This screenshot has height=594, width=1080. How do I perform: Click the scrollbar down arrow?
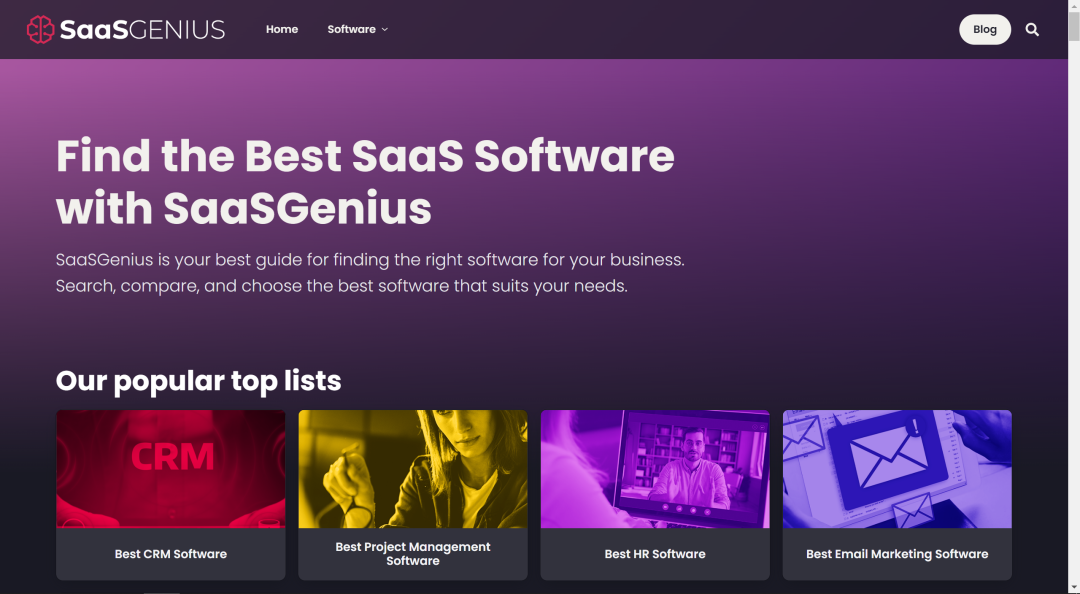tap(1074, 588)
